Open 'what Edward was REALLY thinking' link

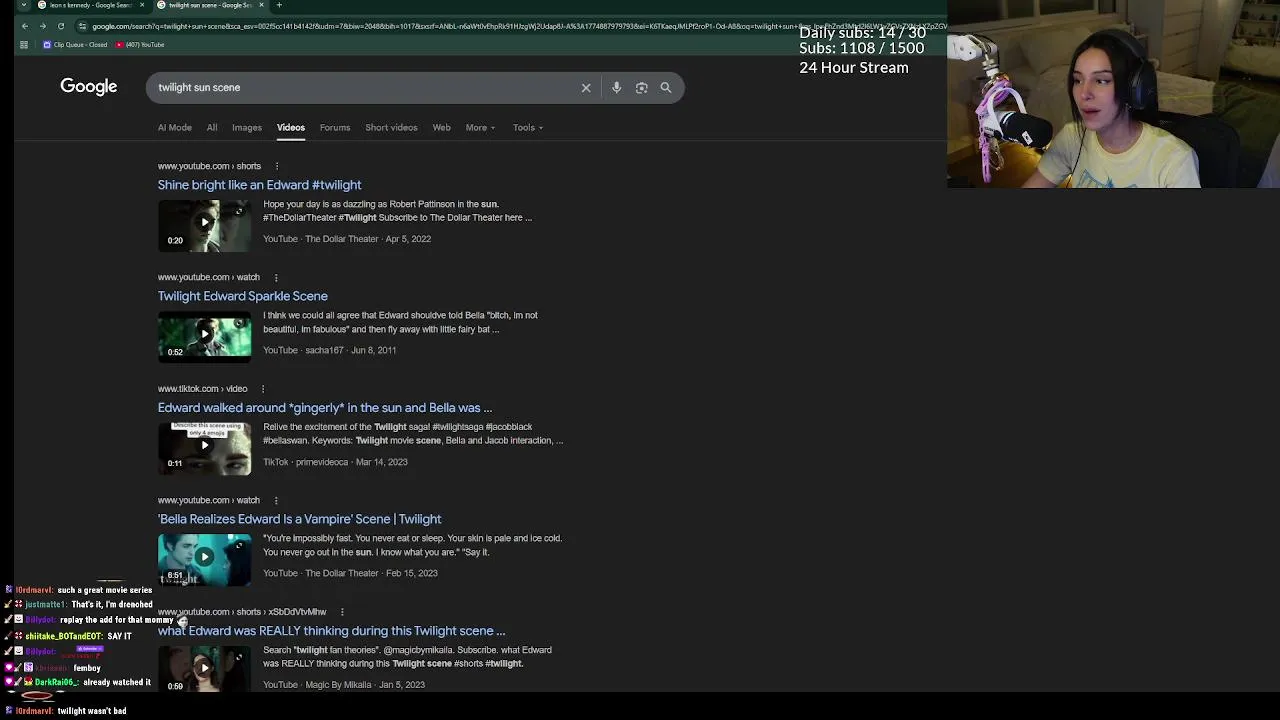tap(331, 631)
